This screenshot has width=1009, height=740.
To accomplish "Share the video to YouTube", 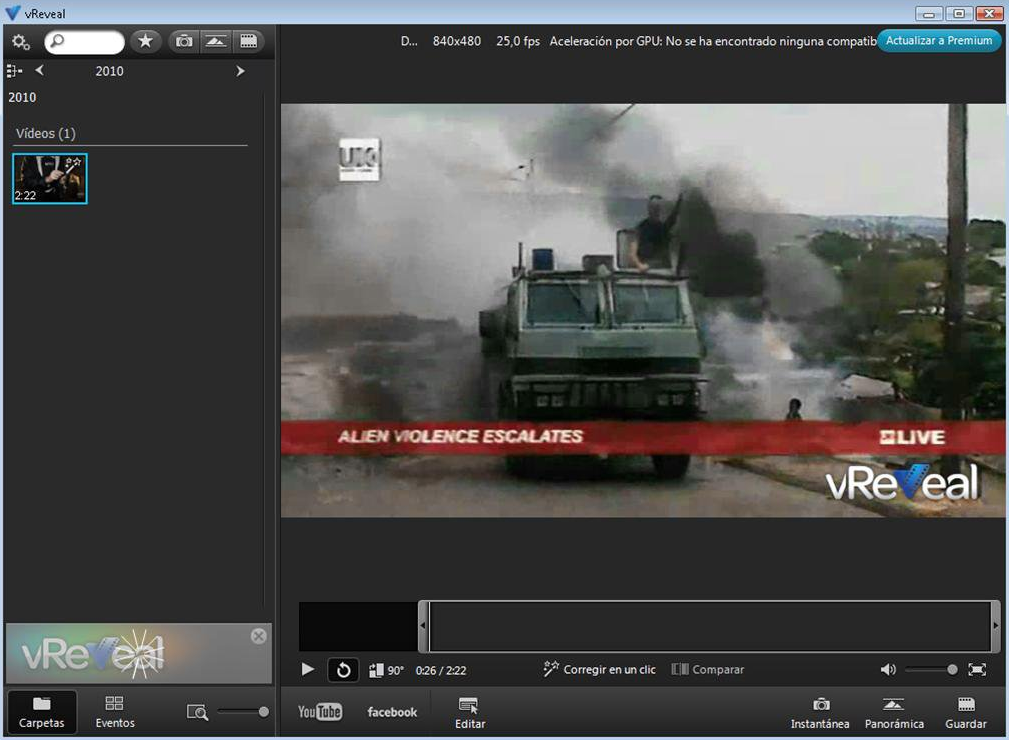I will click(x=320, y=712).
